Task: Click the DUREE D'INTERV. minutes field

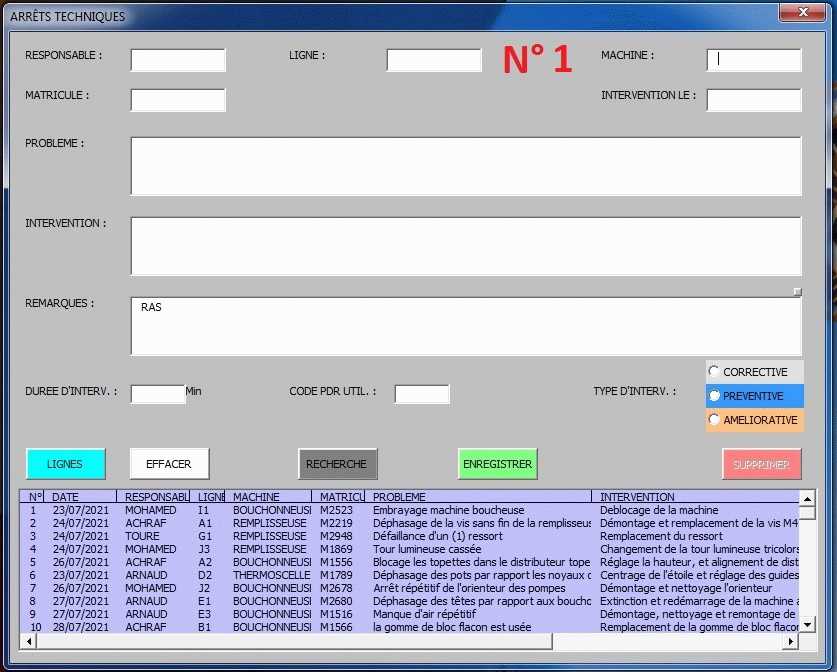Action: pos(158,394)
